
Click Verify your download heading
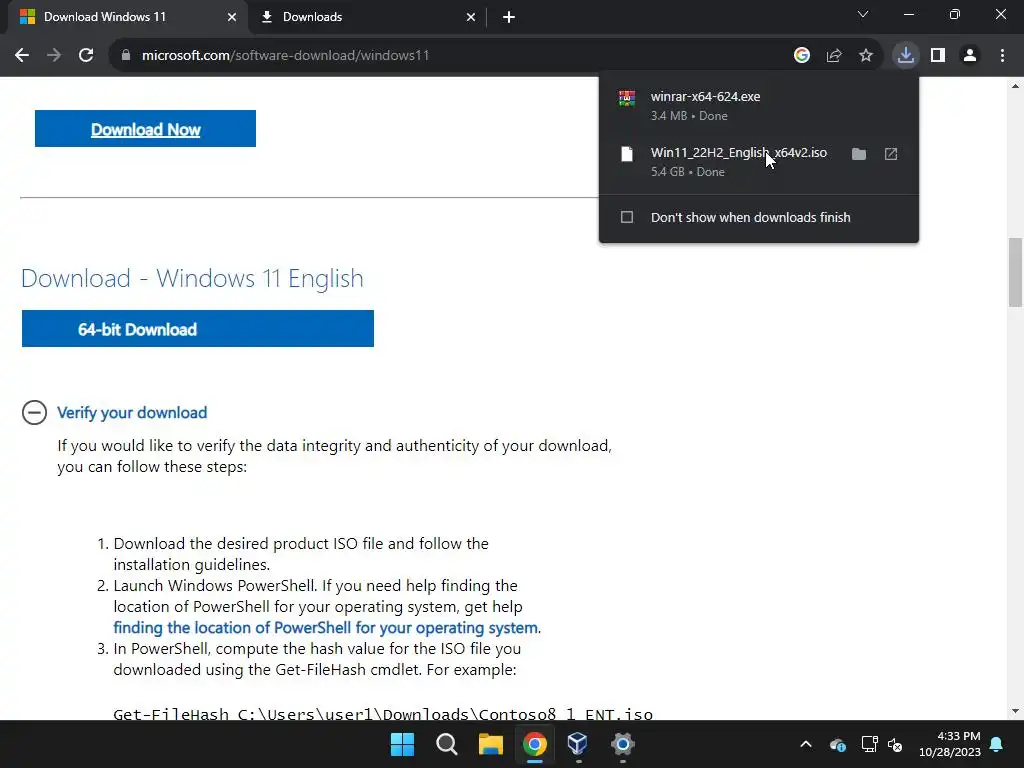pos(132,413)
